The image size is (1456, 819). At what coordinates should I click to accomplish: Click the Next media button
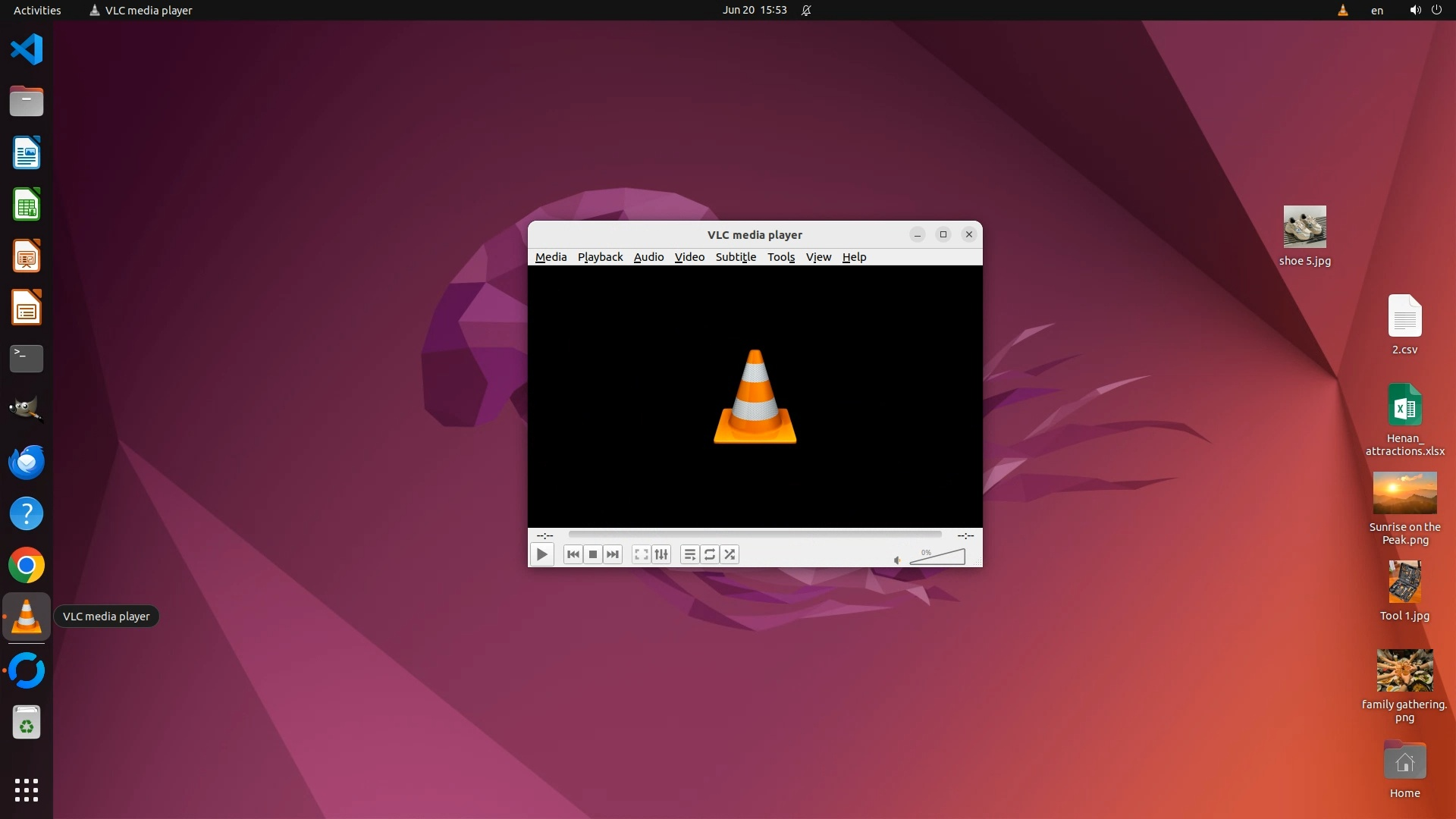tap(613, 554)
